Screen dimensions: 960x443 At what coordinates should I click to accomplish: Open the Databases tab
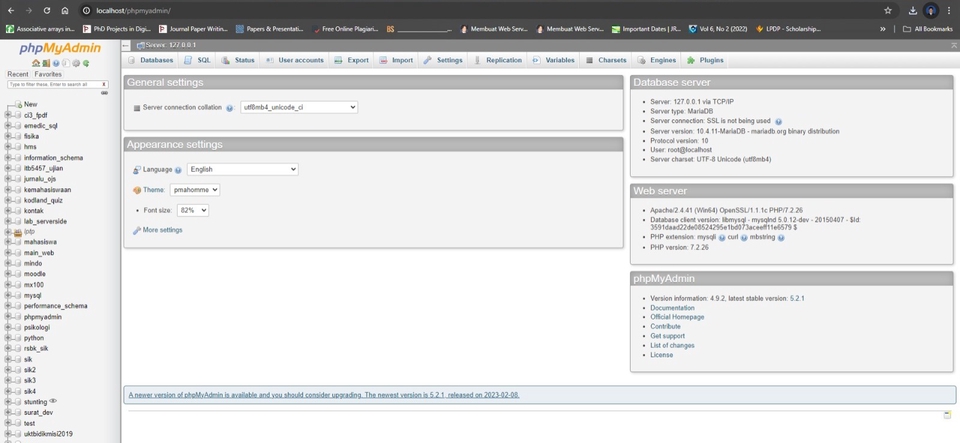click(x=151, y=60)
